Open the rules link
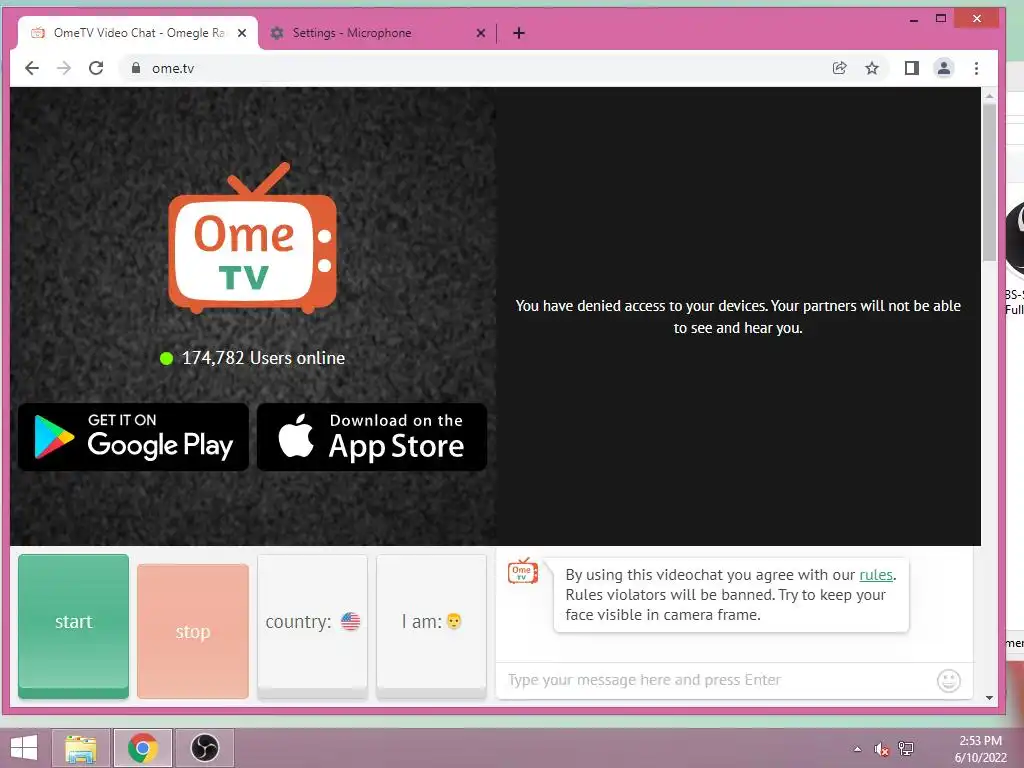Viewport: 1024px width, 768px height. pyautogui.click(x=876, y=575)
